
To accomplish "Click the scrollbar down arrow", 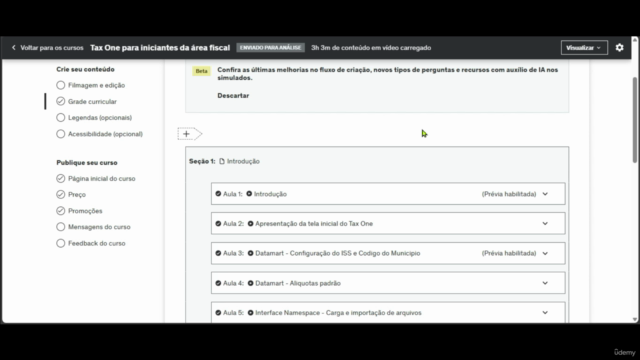I will point(635,319).
